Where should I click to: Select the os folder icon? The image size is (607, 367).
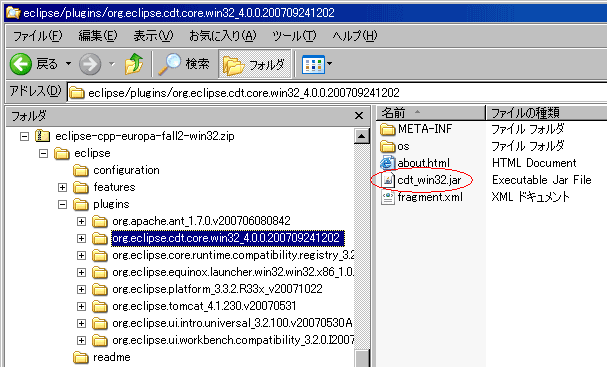[x=388, y=146]
